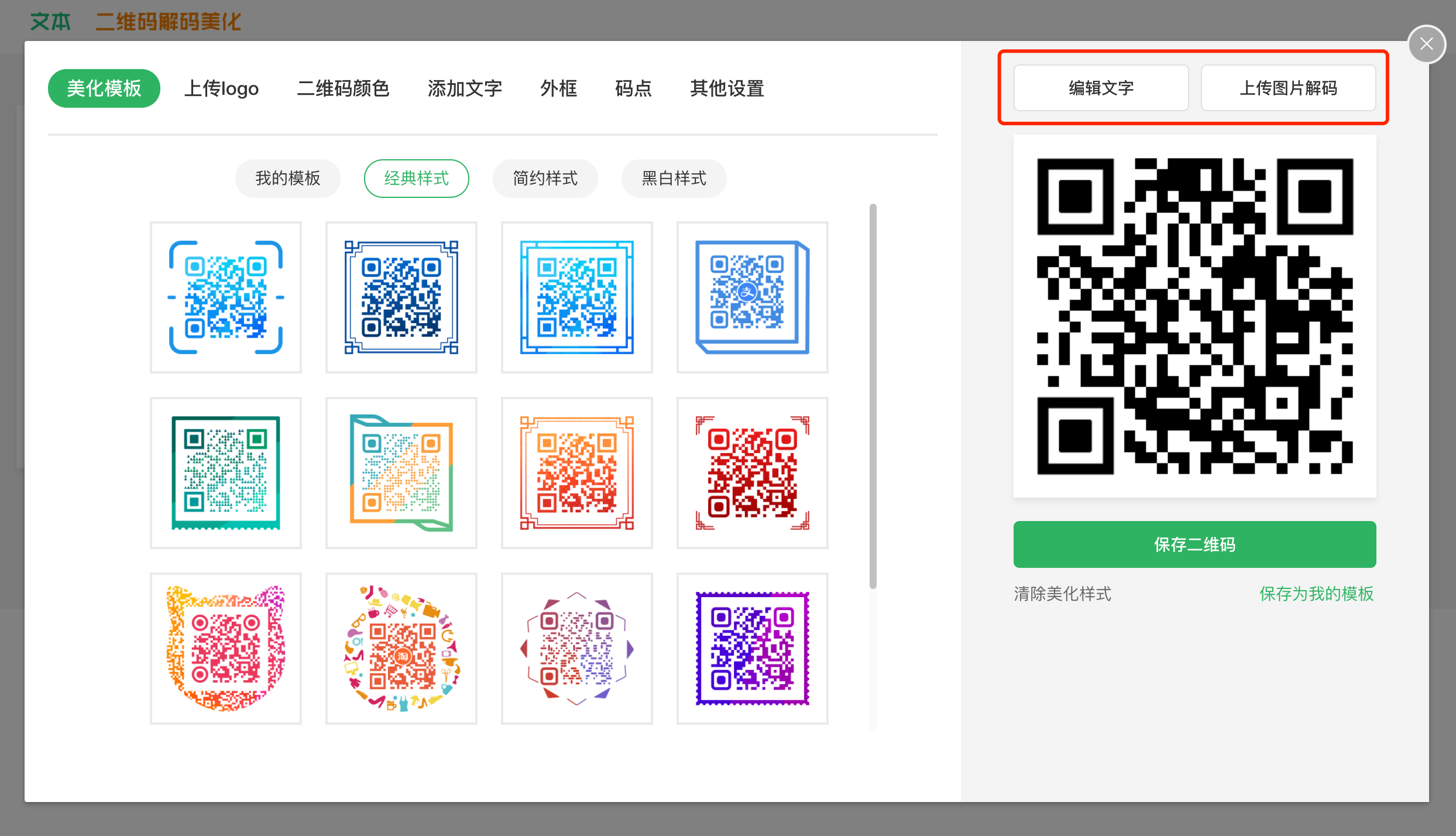Image resolution: width=1456 pixels, height=836 pixels.
Task: Select the blue bracket-corner QR template
Action: pos(226,297)
